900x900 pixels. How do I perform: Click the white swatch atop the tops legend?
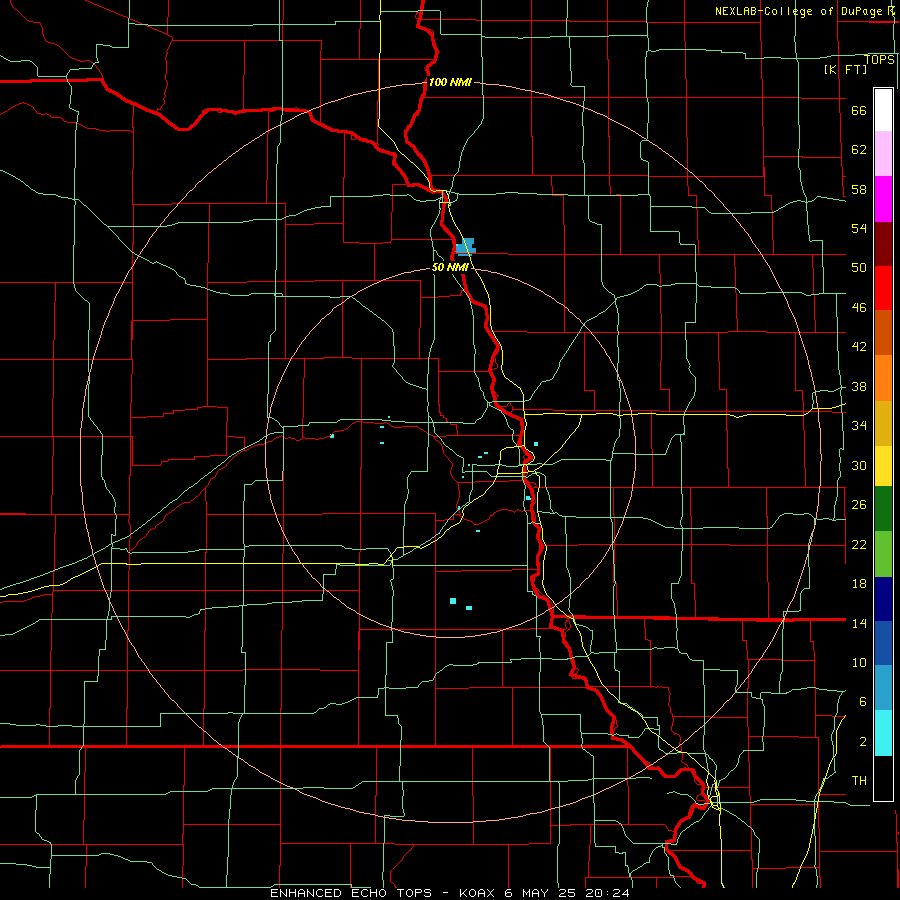tap(883, 110)
